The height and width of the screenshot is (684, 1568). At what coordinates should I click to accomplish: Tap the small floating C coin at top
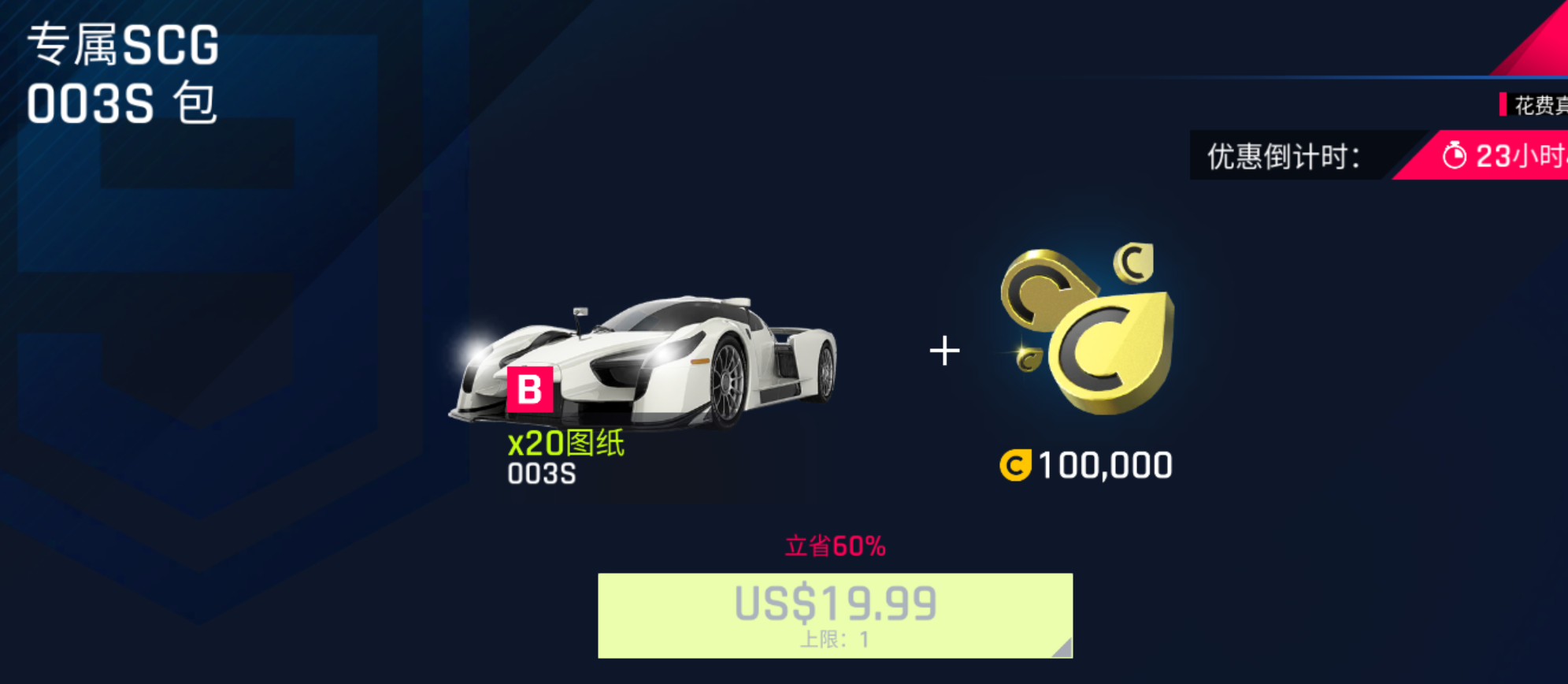point(1133,262)
